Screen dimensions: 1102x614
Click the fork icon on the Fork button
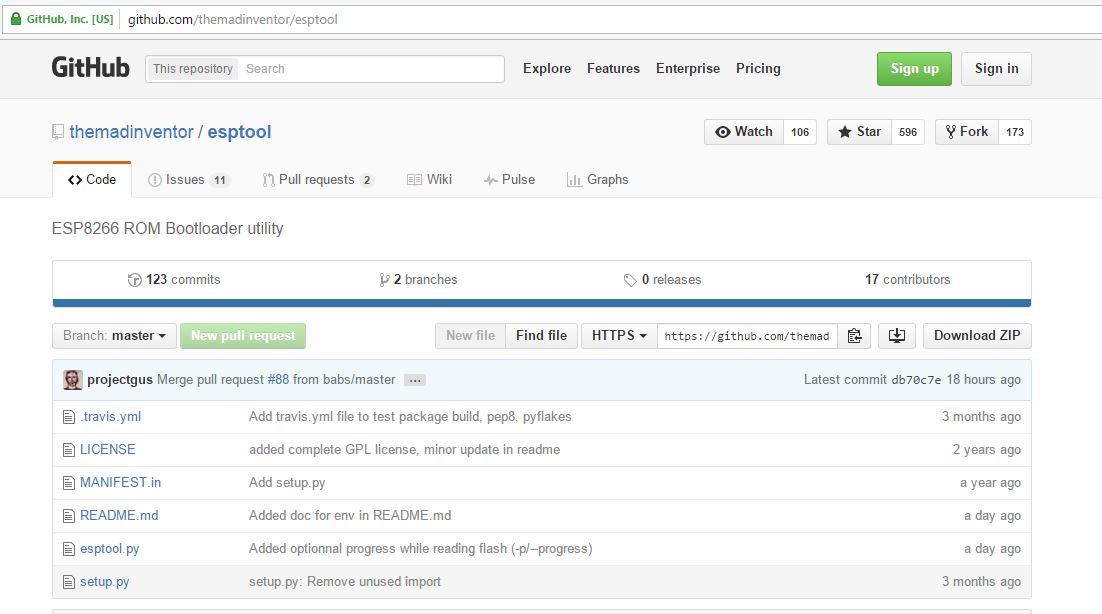[x=948, y=131]
